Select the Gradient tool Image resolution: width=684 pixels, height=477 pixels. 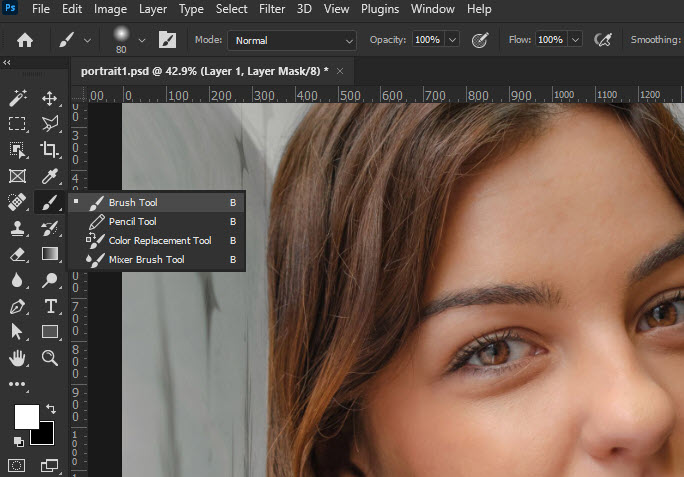[x=50, y=254]
